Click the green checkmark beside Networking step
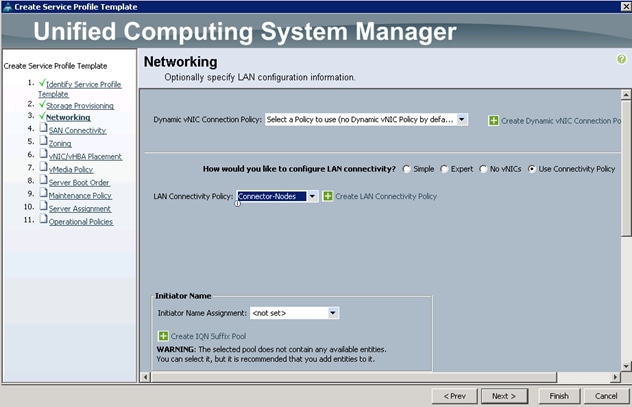632x407 pixels. 42,116
